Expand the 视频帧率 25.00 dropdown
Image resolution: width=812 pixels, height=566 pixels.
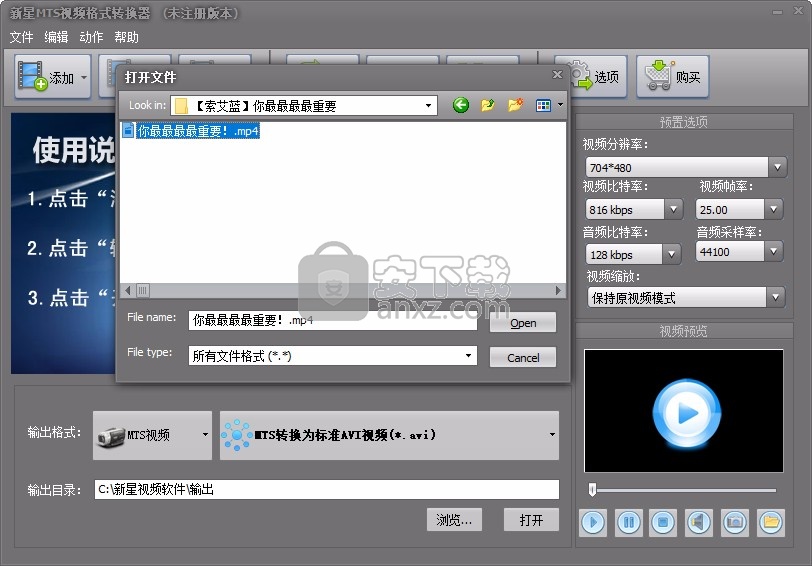773,209
